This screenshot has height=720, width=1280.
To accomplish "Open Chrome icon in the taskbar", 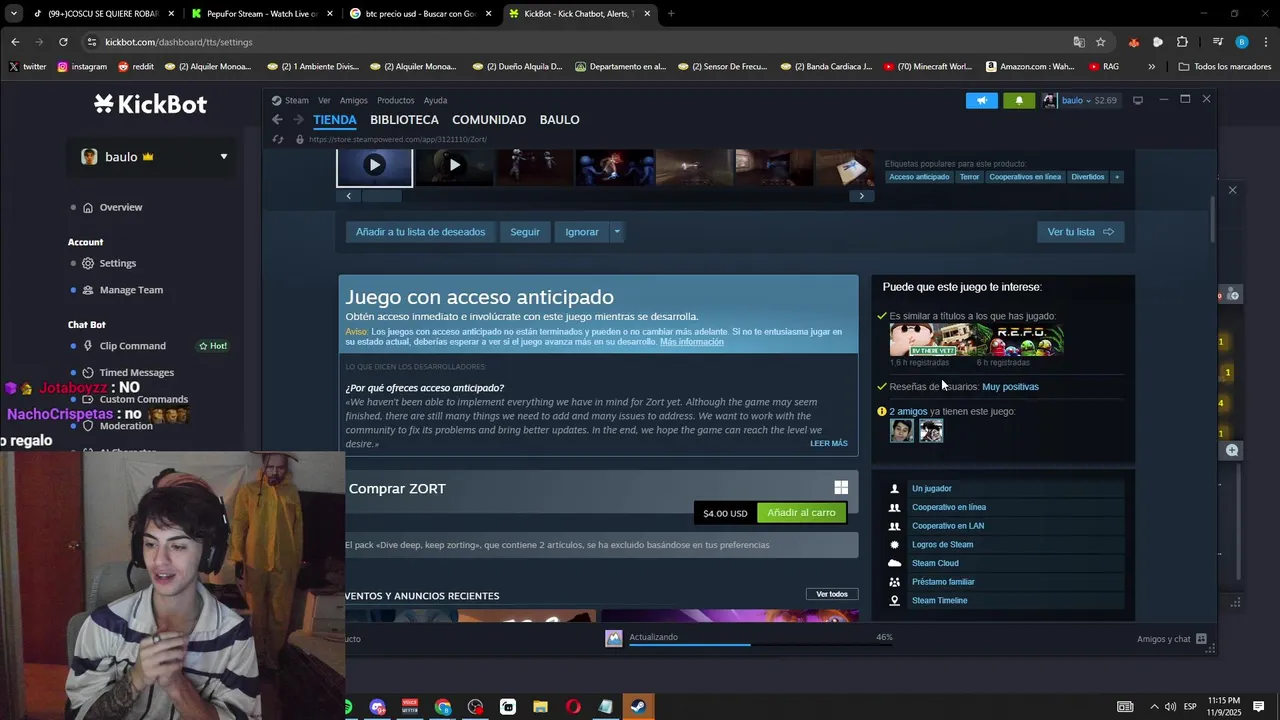I will click(443, 707).
